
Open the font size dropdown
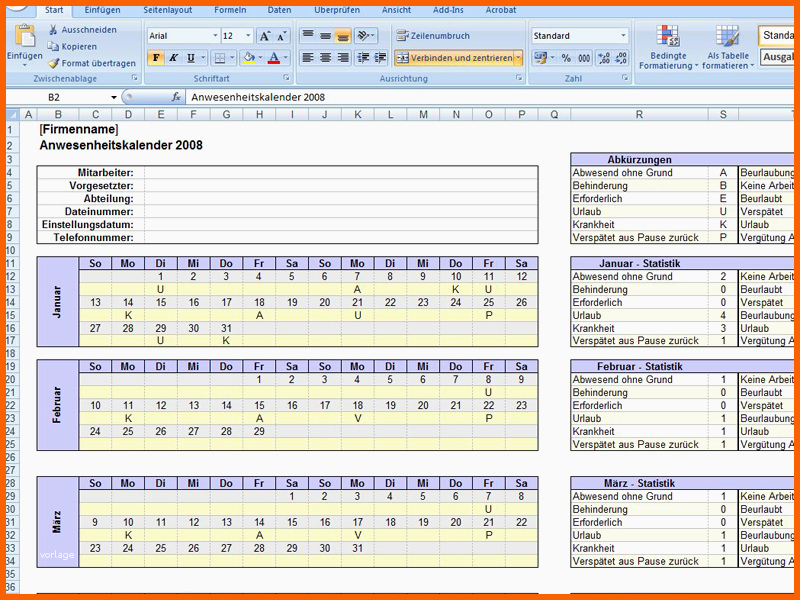coord(247,36)
